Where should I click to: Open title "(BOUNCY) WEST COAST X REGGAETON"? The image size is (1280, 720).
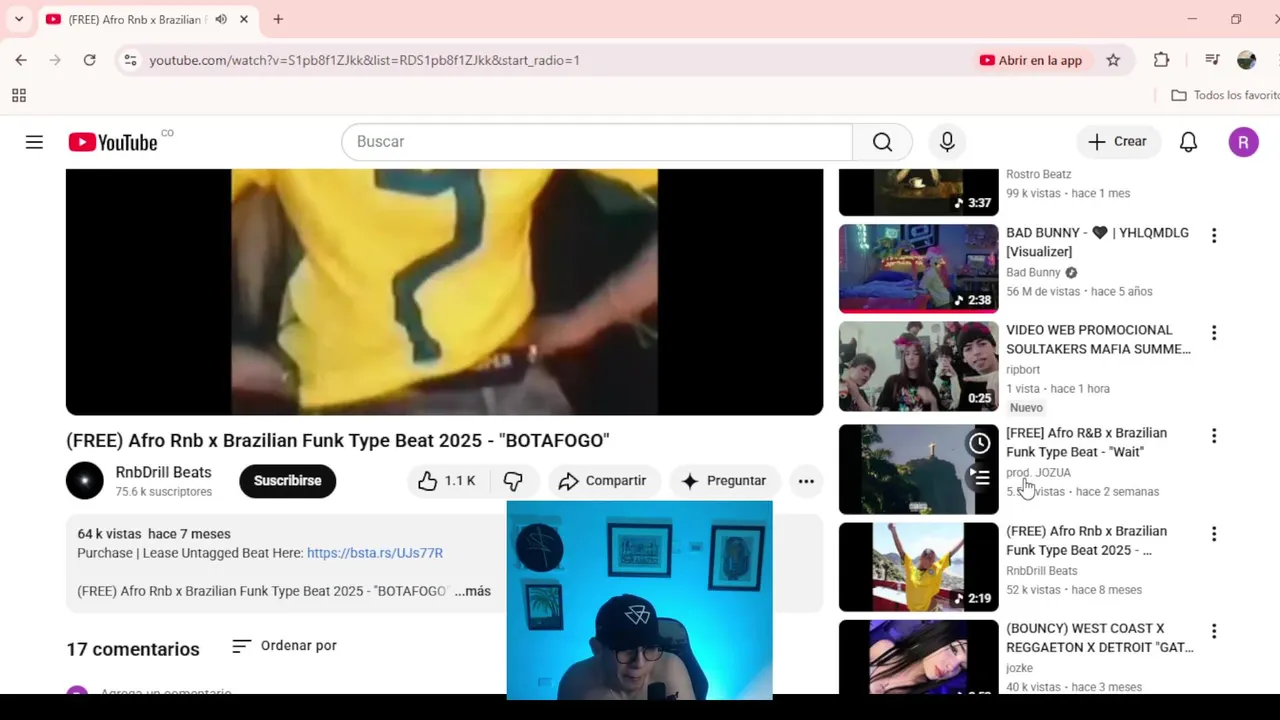[x=1099, y=638]
